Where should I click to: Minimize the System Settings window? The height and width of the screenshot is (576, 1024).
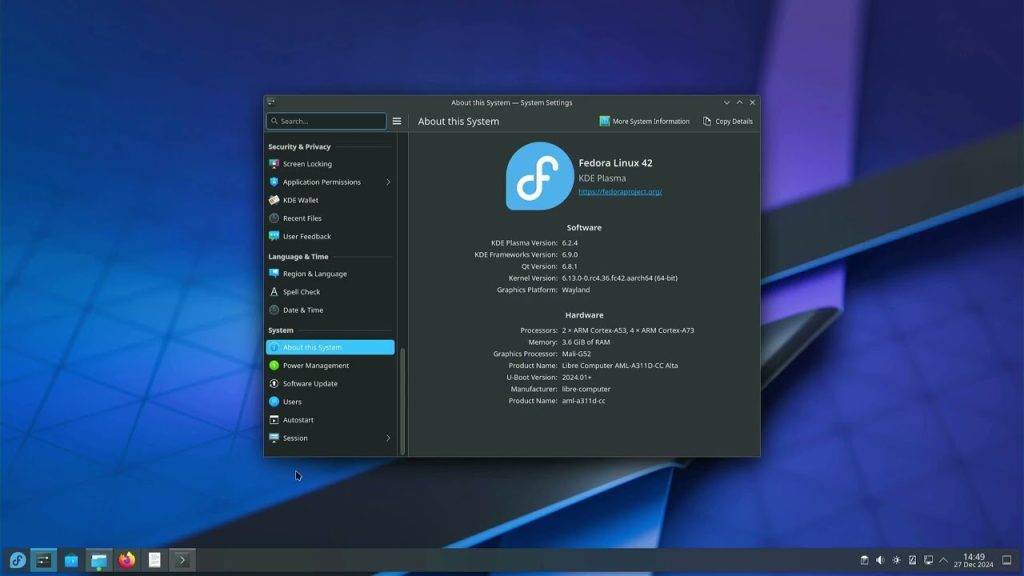point(726,103)
